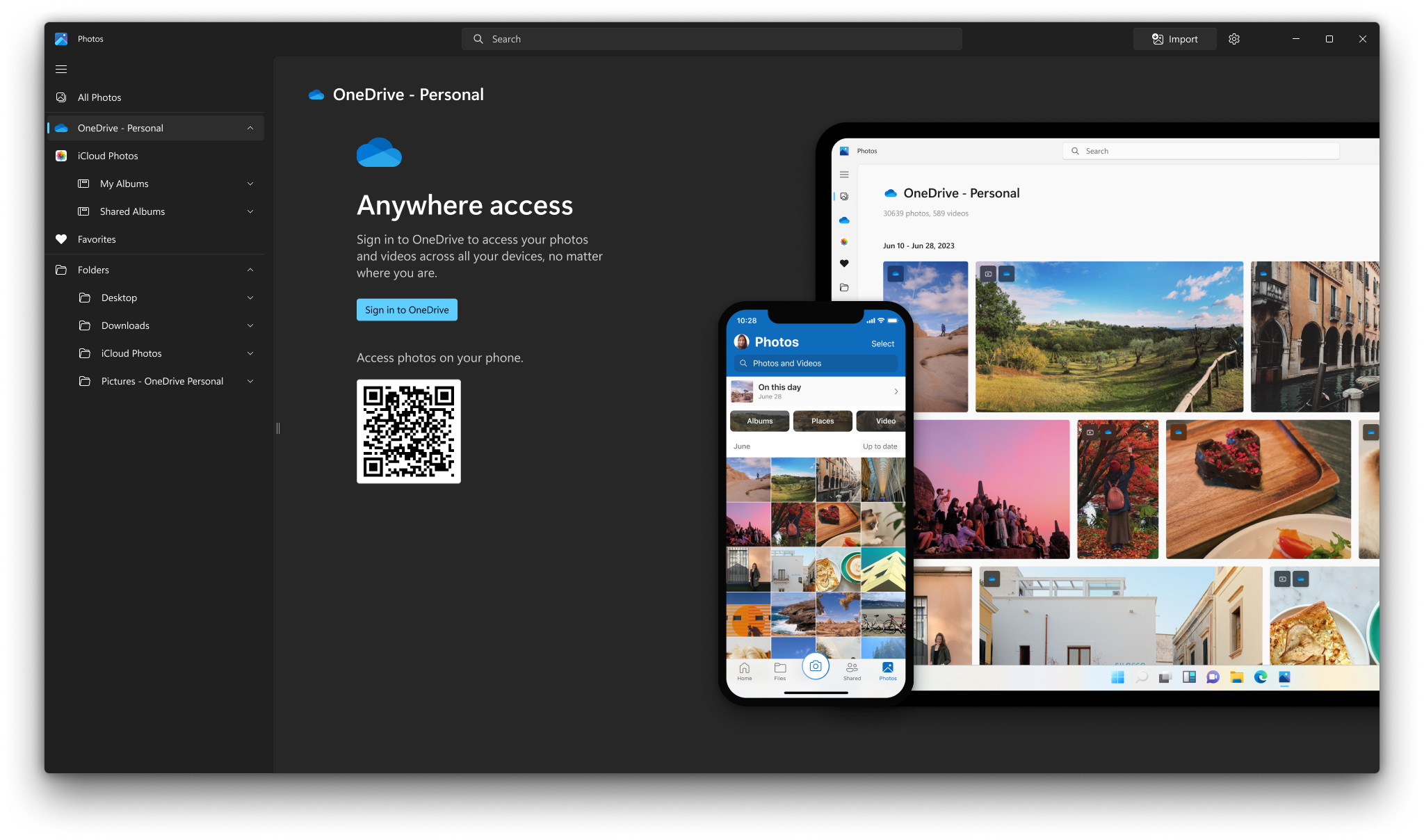The image size is (1424, 840).
Task: Click the OneDrive cloud icon in sidebar
Action: click(63, 127)
